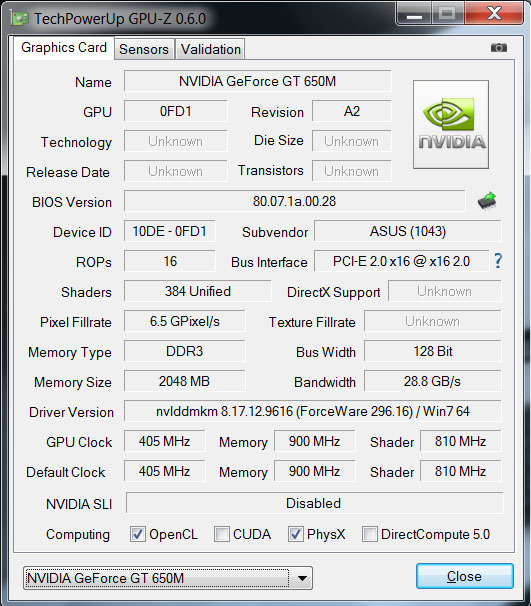This screenshot has width=531, height=606.
Task: Switch to the Validation tab
Action: [x=211, y=49]
